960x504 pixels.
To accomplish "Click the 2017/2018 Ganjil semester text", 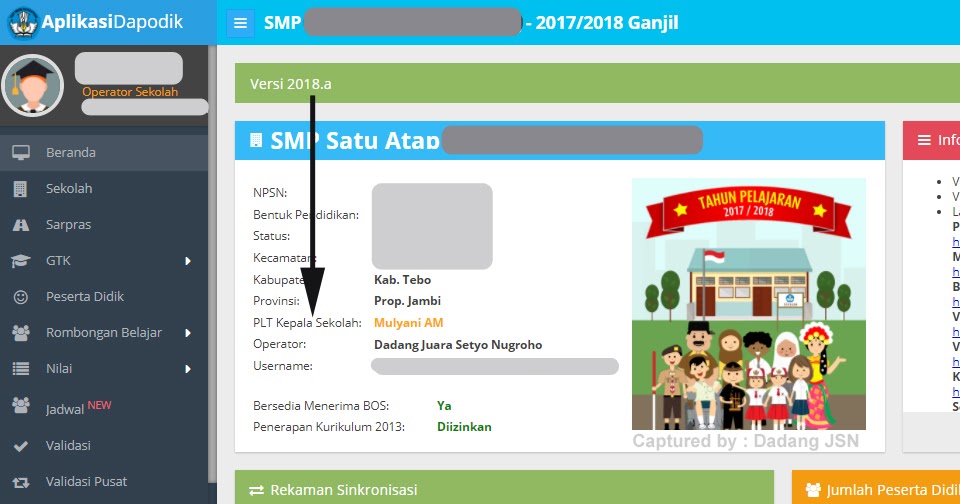I will pos(607,23).
